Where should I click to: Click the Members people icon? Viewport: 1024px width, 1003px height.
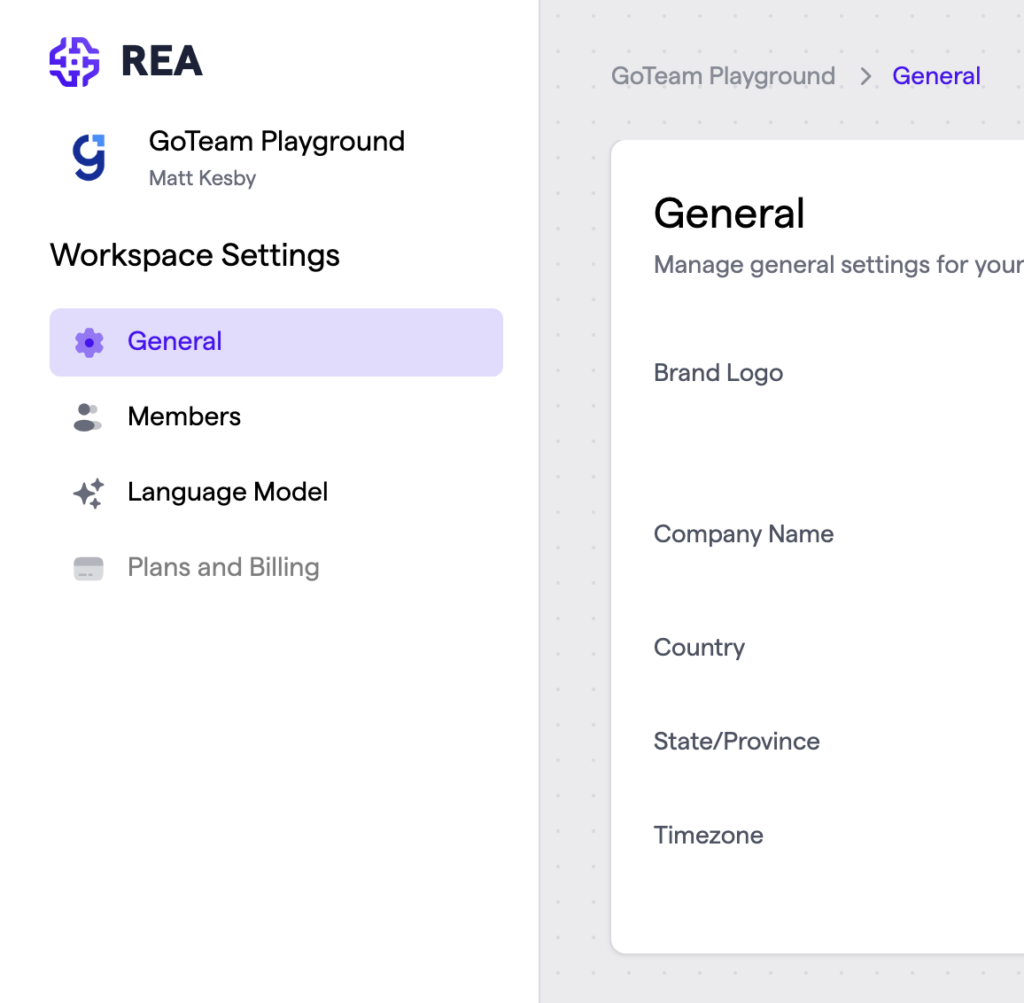[89, 417]
